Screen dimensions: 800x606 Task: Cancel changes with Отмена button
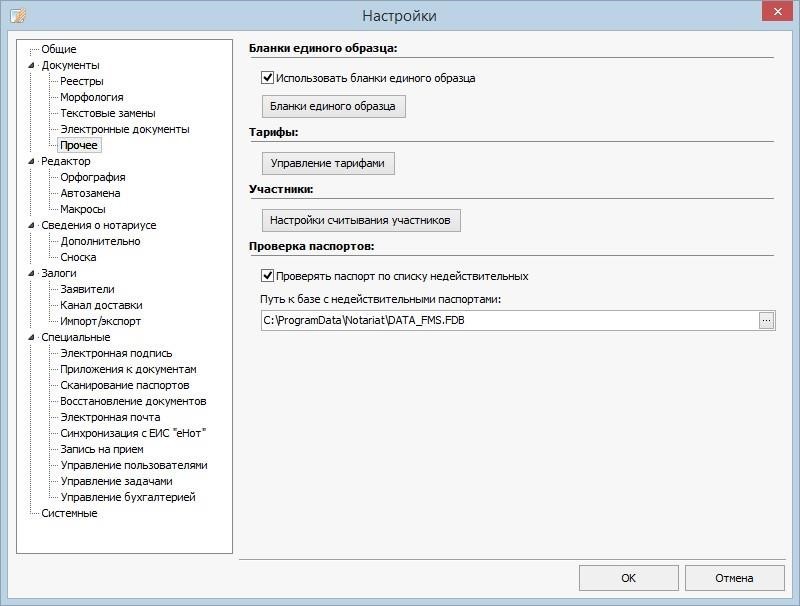734,578
